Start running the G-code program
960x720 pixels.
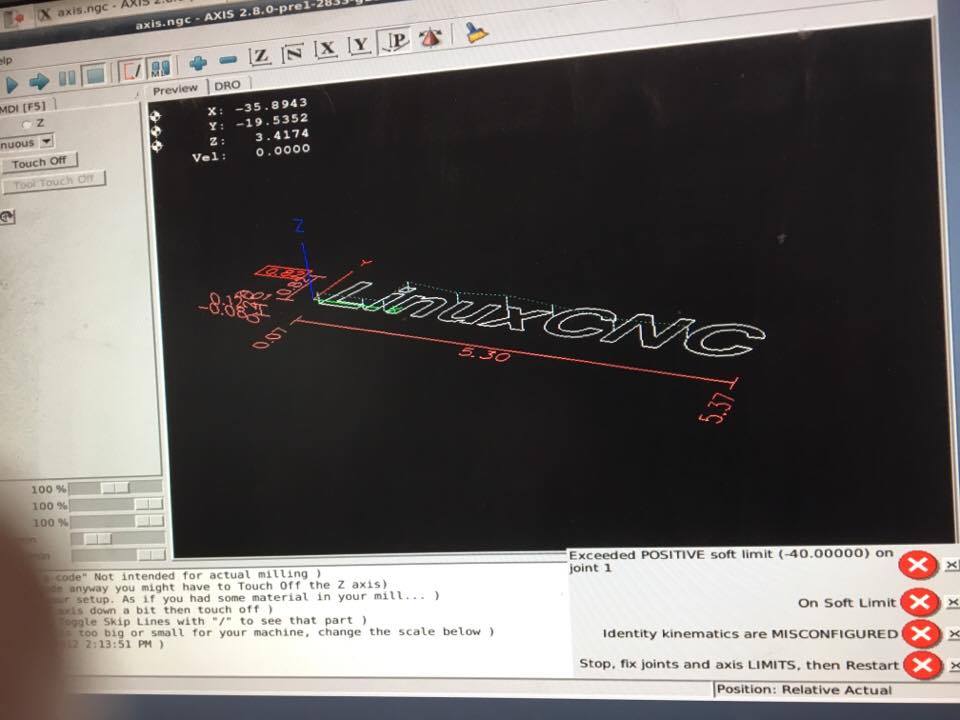click(x=10, y=84)
